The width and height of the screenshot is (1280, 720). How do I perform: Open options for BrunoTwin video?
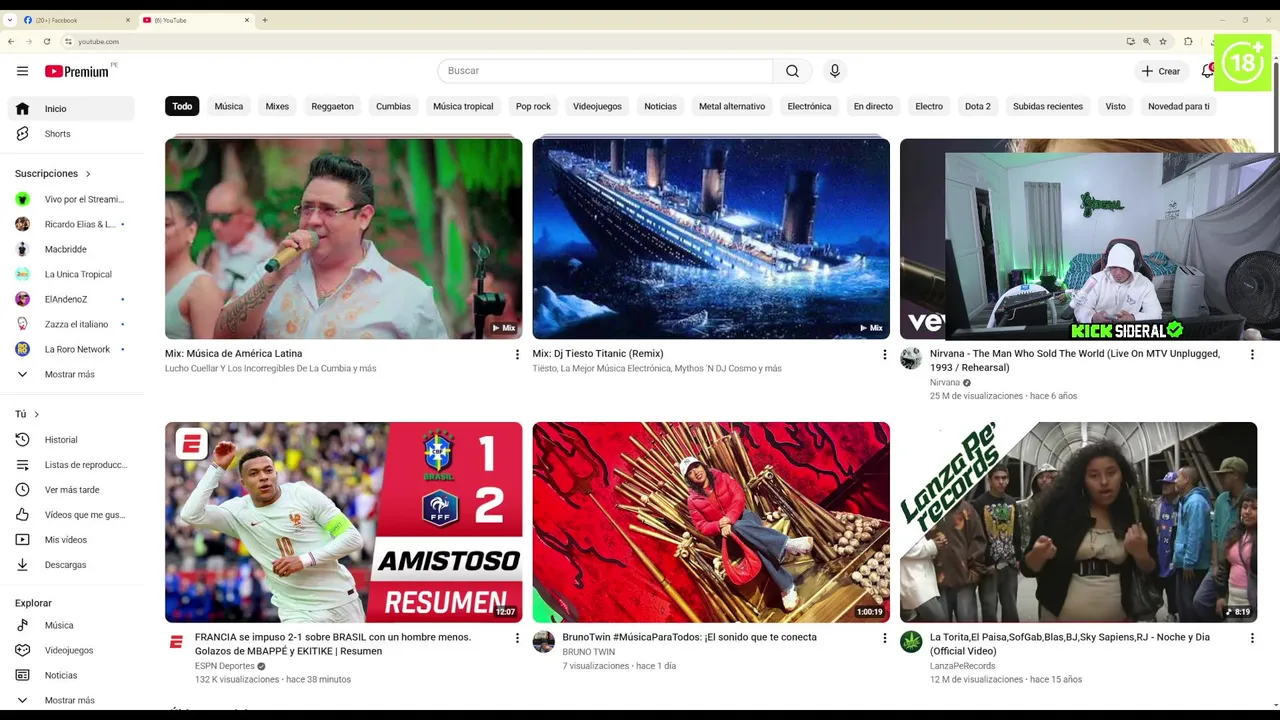[x=884, y=638]
